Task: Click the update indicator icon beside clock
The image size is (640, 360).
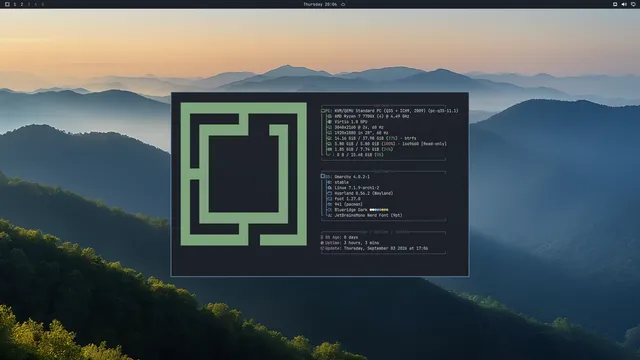Action: [x=343, y=4]
